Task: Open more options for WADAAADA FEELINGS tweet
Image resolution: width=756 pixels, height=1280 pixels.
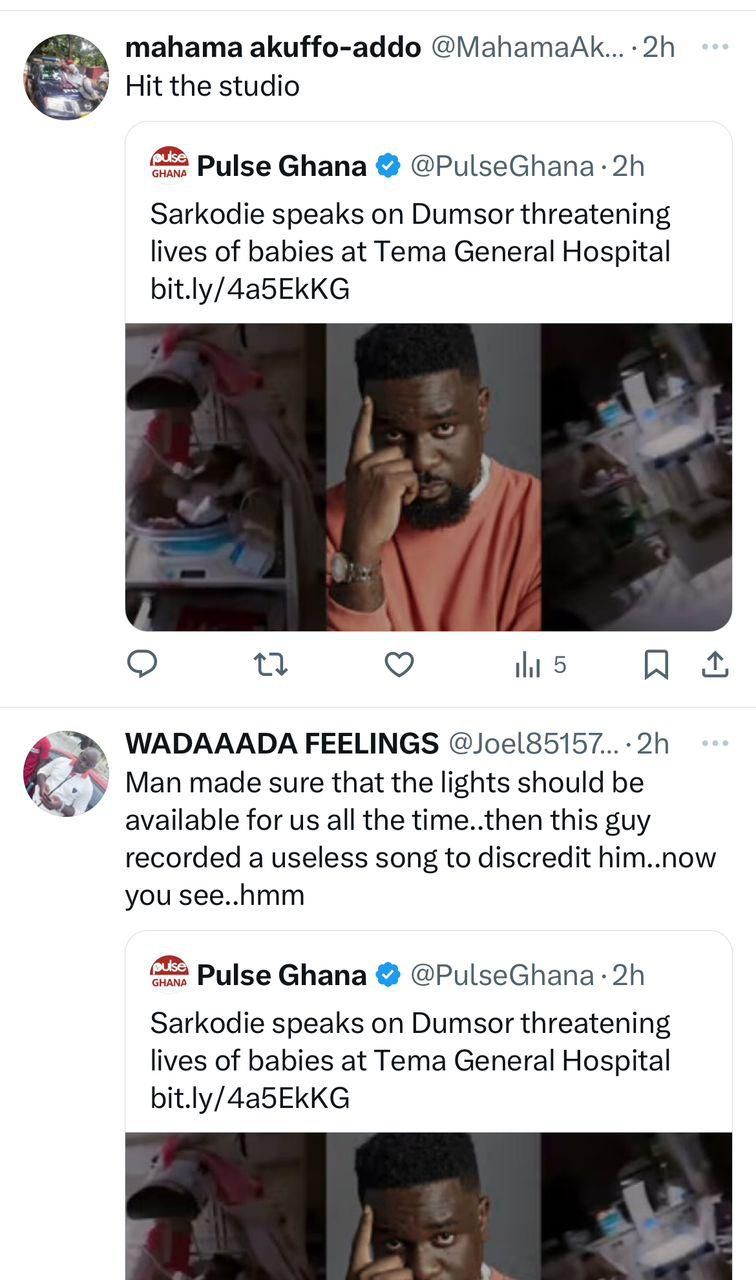Action: (x=714, y=743)
